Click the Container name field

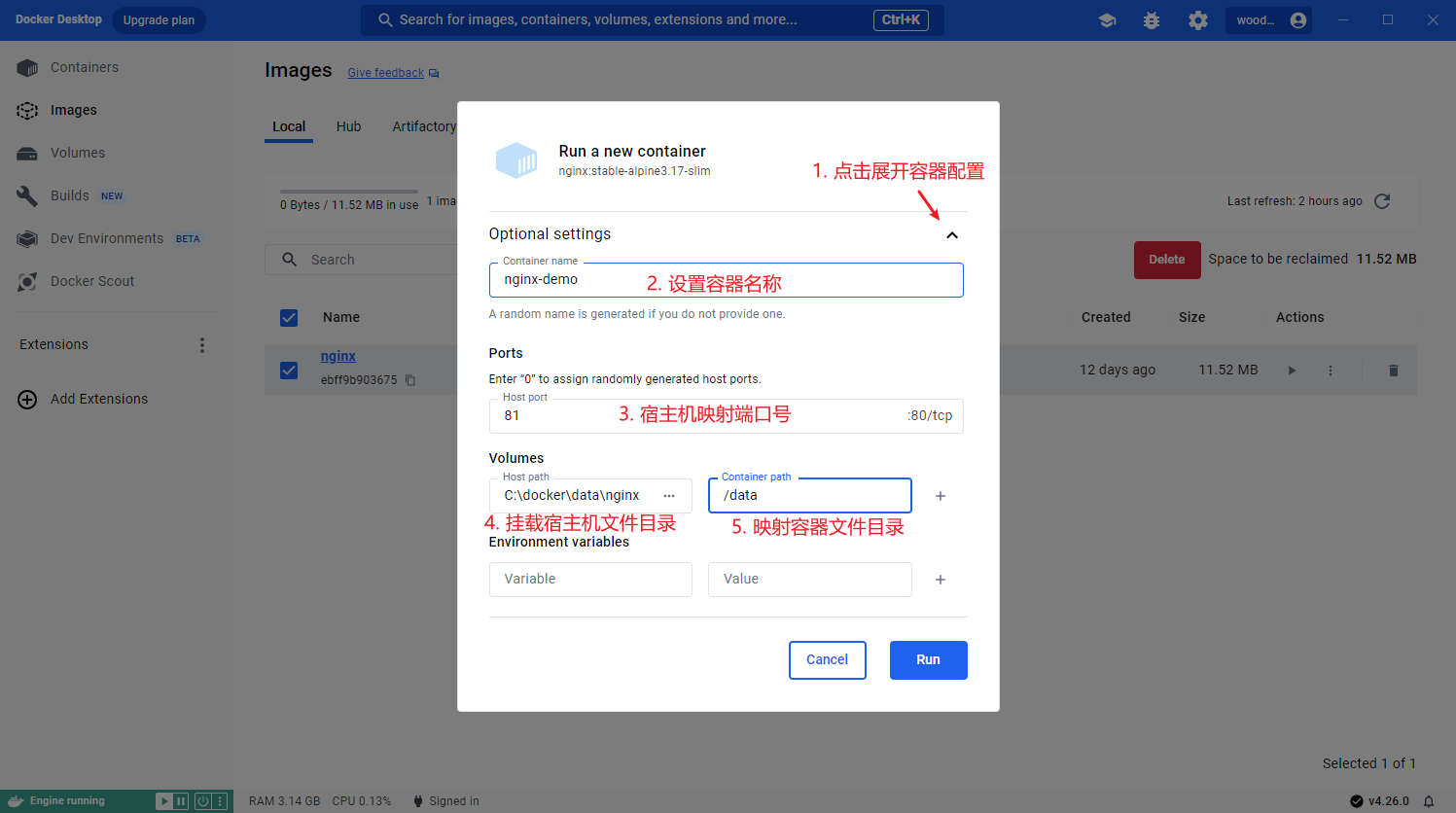click(x=727, y=280)
